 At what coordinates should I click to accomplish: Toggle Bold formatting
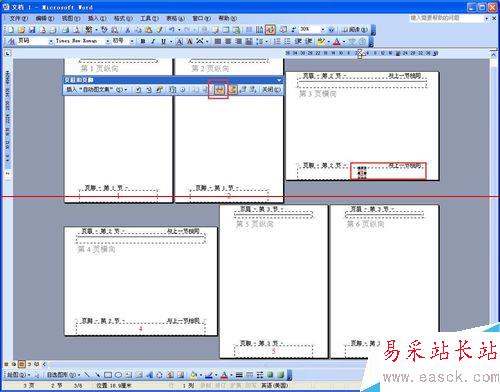(x=143, y=41)
